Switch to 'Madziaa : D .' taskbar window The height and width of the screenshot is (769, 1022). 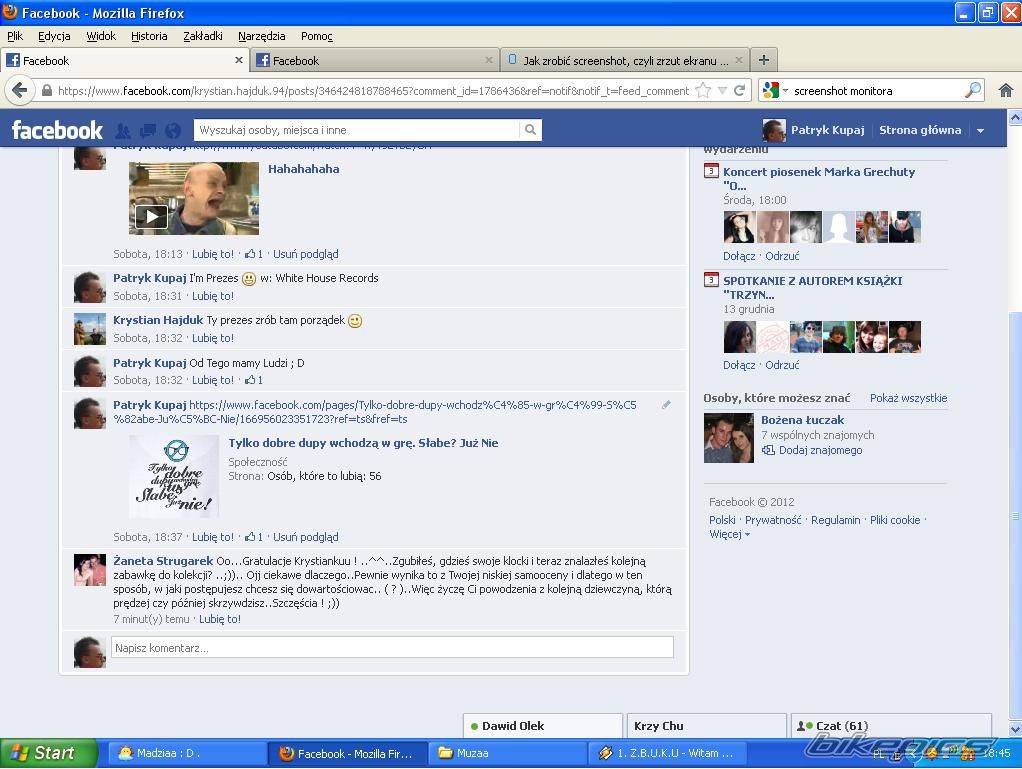tap(187, 753)
